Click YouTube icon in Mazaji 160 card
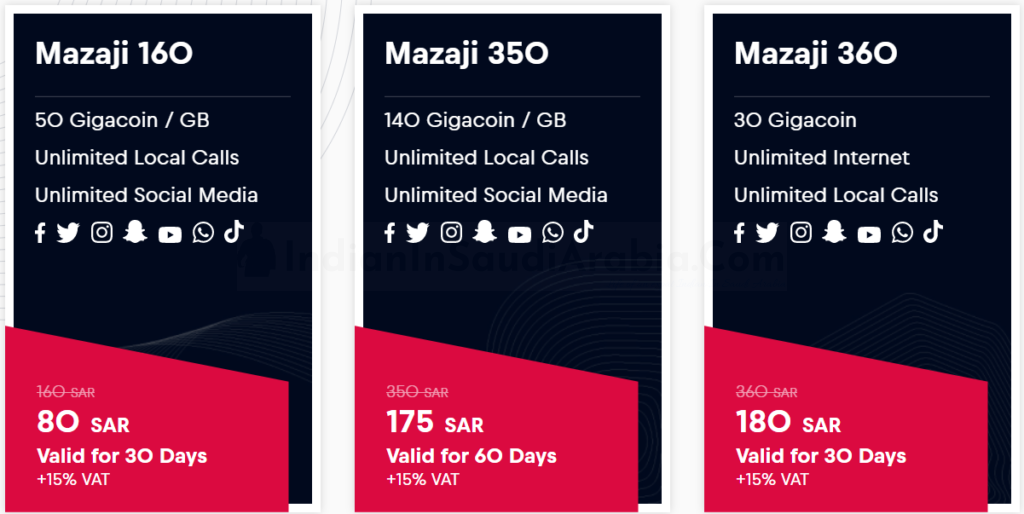The height and width of the screenshot is (514, 1024). click(170, 234)
